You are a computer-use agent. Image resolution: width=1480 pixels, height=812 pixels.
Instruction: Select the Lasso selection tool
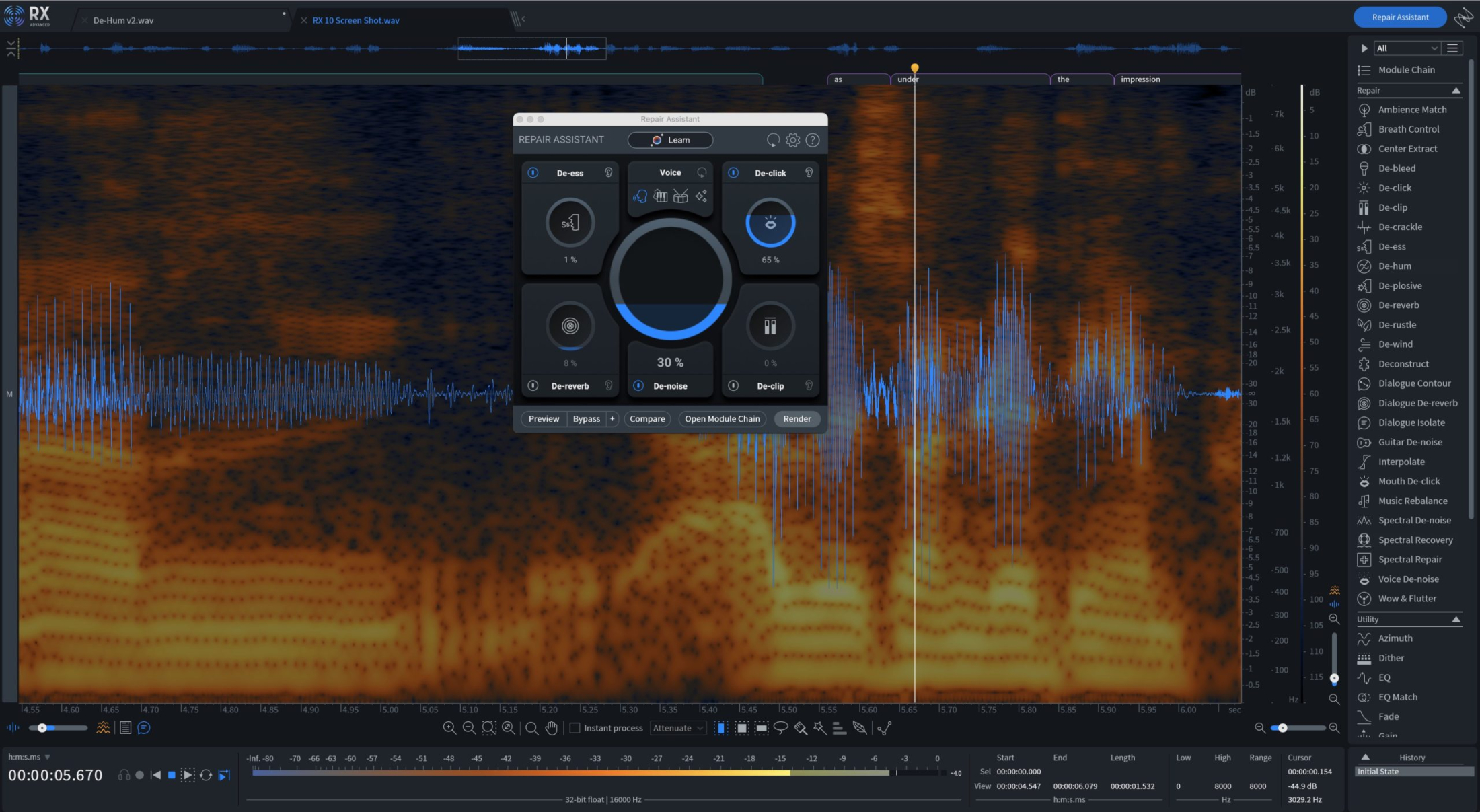pyautogui.click(x=780, y=728)
